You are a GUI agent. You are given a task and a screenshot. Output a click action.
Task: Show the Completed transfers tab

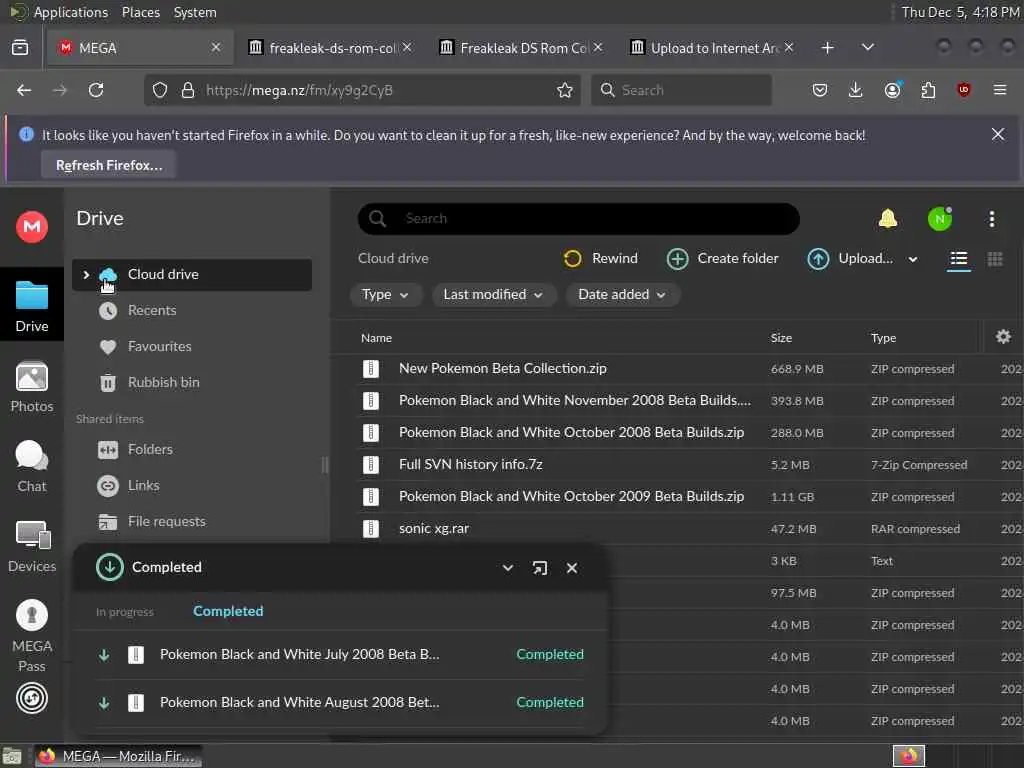click(x=228, y=611)
